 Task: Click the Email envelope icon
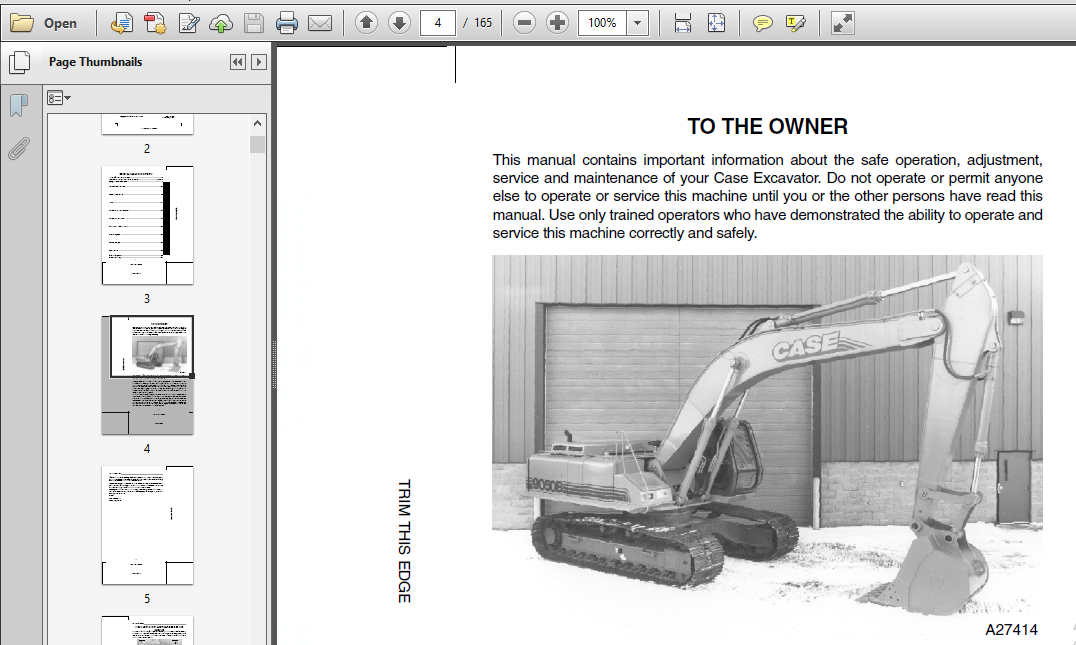click(x=320, y=23)
